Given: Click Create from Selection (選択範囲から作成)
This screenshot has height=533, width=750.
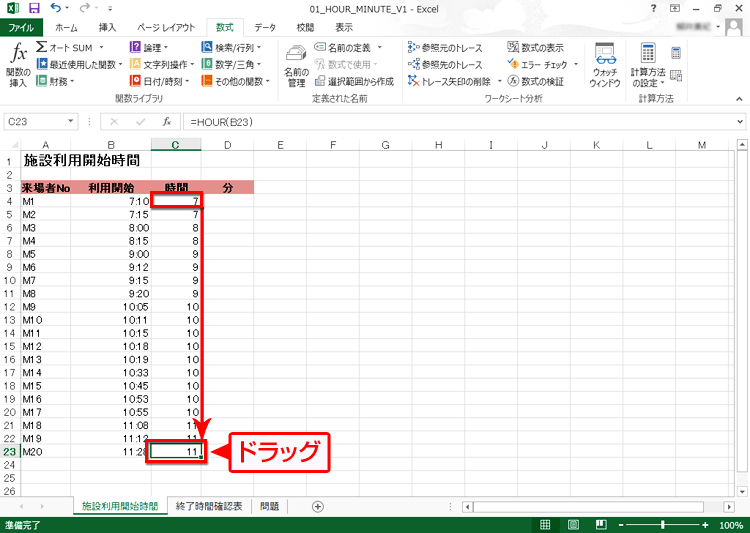Looking at the screenshot, I should pos(354,81).
